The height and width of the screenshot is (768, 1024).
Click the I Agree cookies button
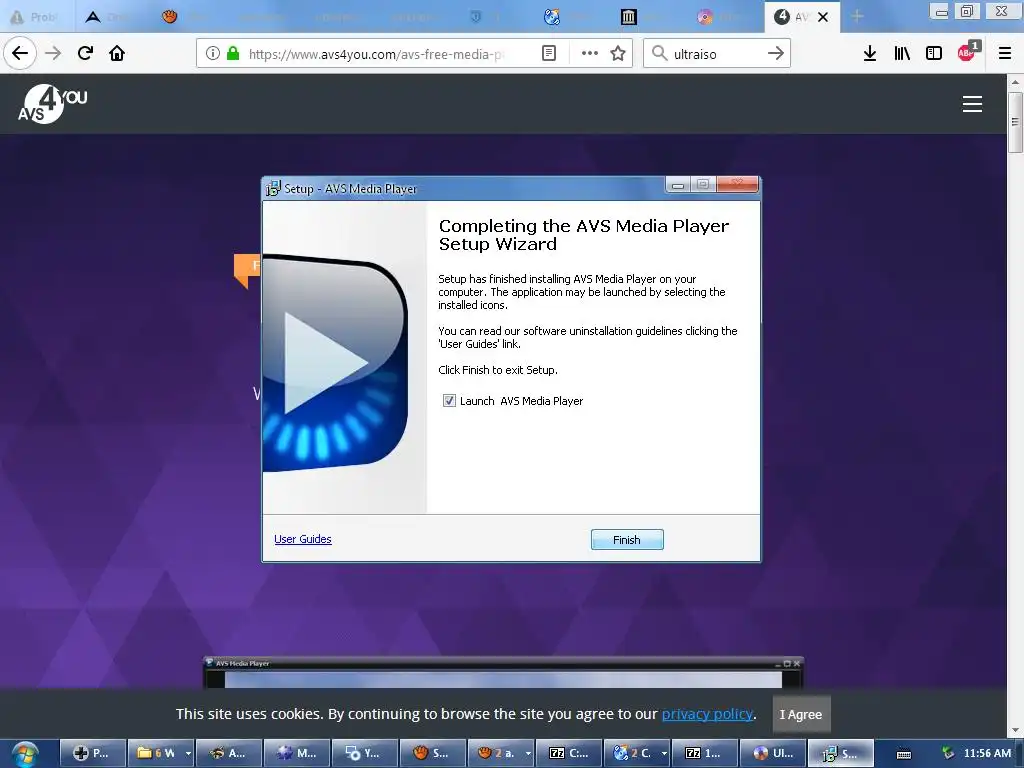801,714
